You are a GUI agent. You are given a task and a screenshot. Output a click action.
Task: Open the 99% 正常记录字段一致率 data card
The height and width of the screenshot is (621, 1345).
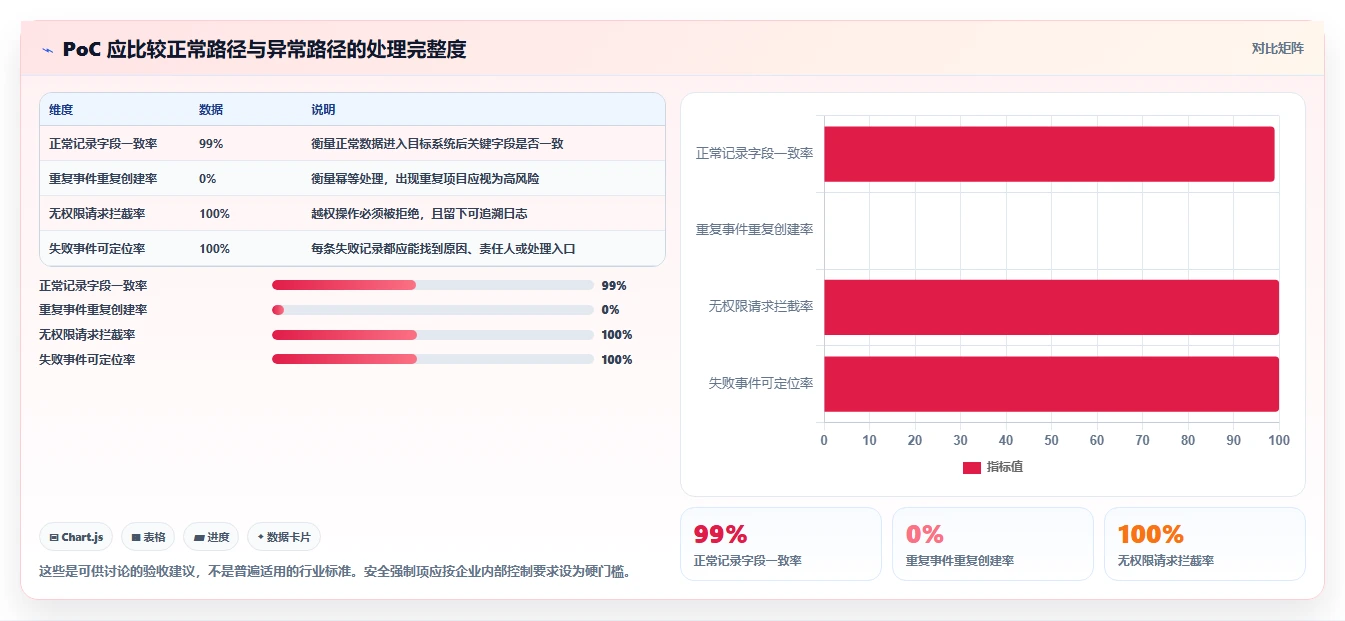(x=781, y=544)
